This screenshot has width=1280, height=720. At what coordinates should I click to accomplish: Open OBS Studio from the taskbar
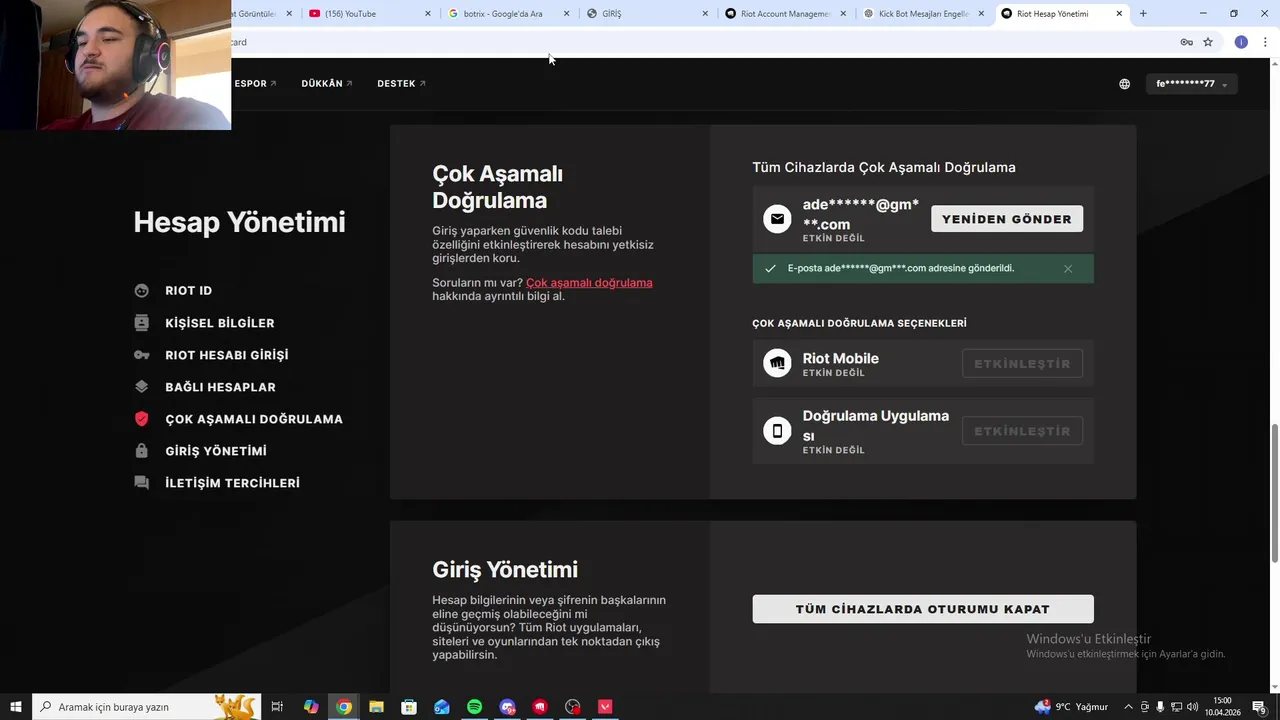point(572,707)
